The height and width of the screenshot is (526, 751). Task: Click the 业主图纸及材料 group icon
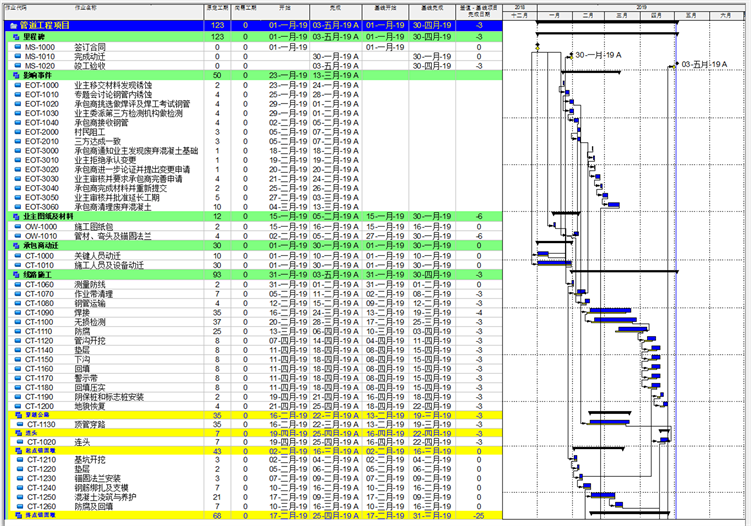click(x=14, y=216)
